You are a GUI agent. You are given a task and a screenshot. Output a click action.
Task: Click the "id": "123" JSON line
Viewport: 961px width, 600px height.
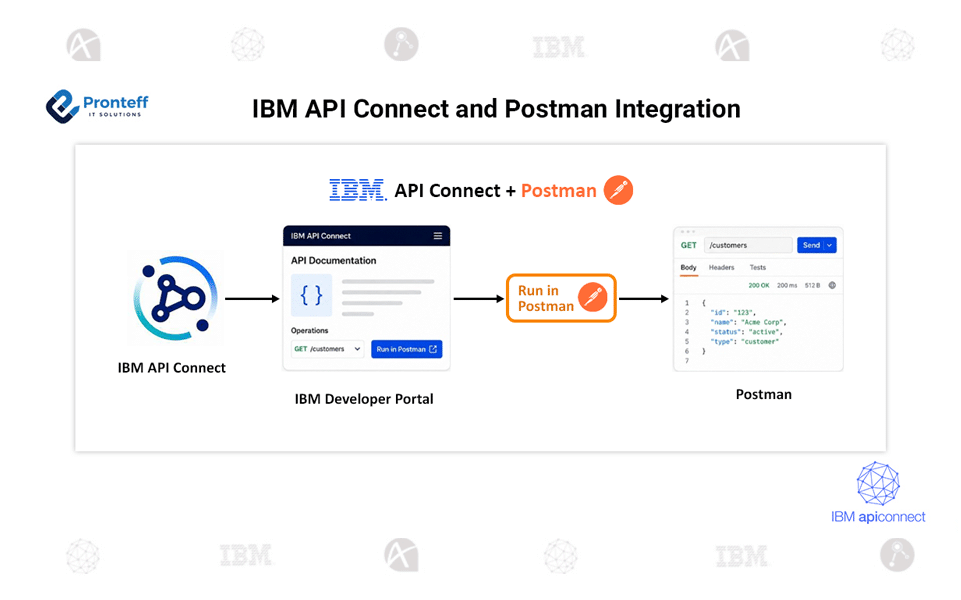(x=732, y=313)
